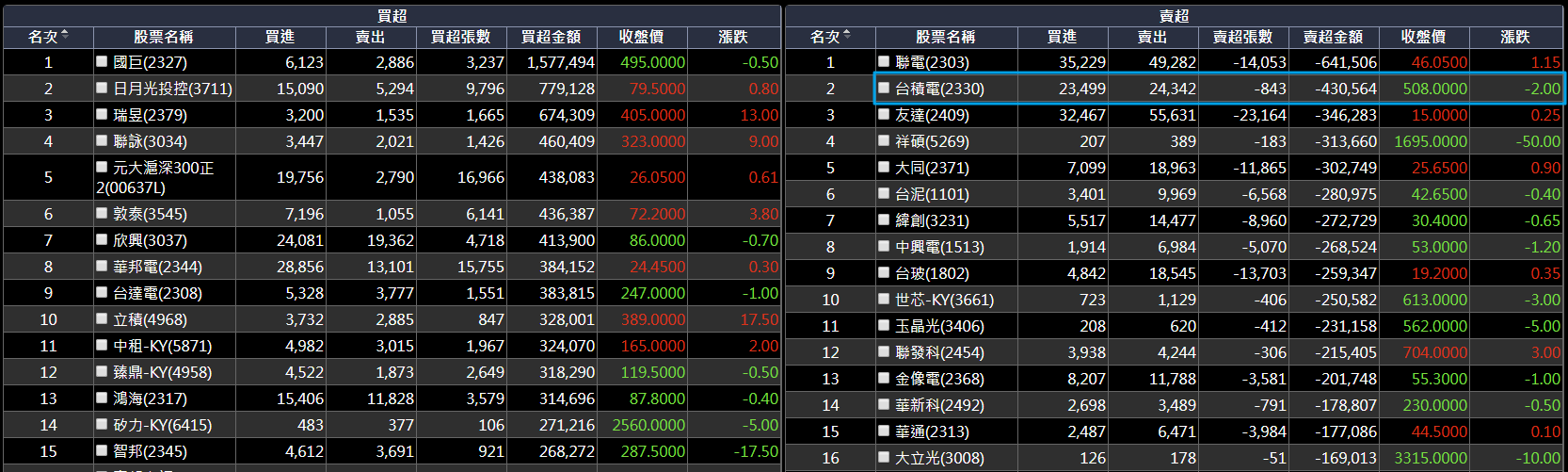Image resolution: width=1568 pixels, height=472 pixels.
Task: Click 賣超金額 column header
Action: [1333, 37]
